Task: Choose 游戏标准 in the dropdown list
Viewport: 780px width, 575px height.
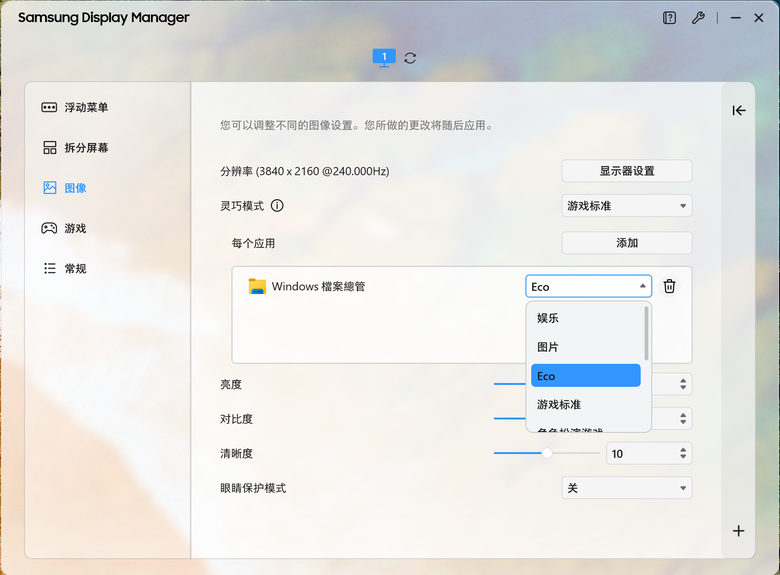Action: pos(585,404)
